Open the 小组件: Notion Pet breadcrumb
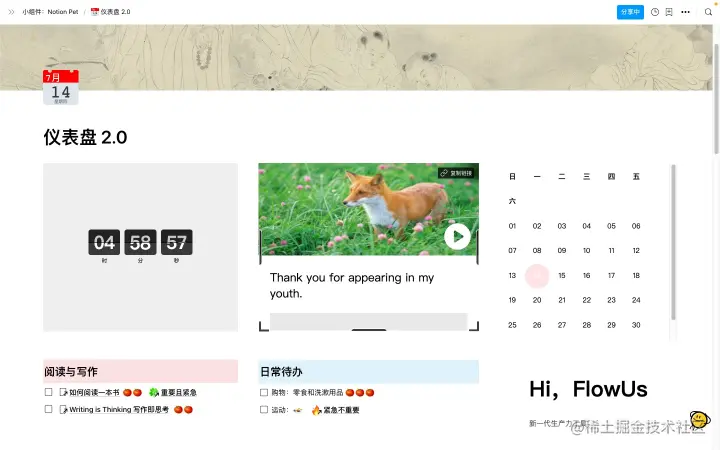The height and width of the screenshot is (450, 720). click(50, 12)
